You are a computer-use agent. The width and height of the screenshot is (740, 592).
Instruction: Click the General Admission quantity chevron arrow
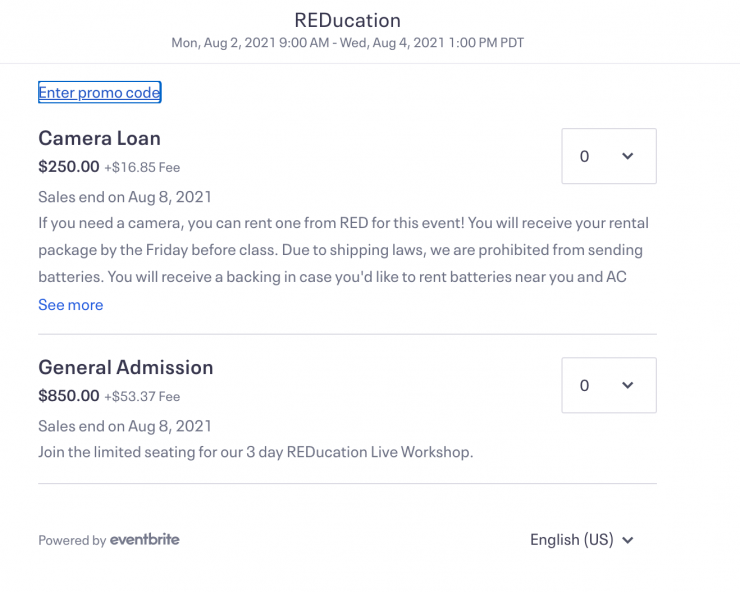tap(628, 385)
